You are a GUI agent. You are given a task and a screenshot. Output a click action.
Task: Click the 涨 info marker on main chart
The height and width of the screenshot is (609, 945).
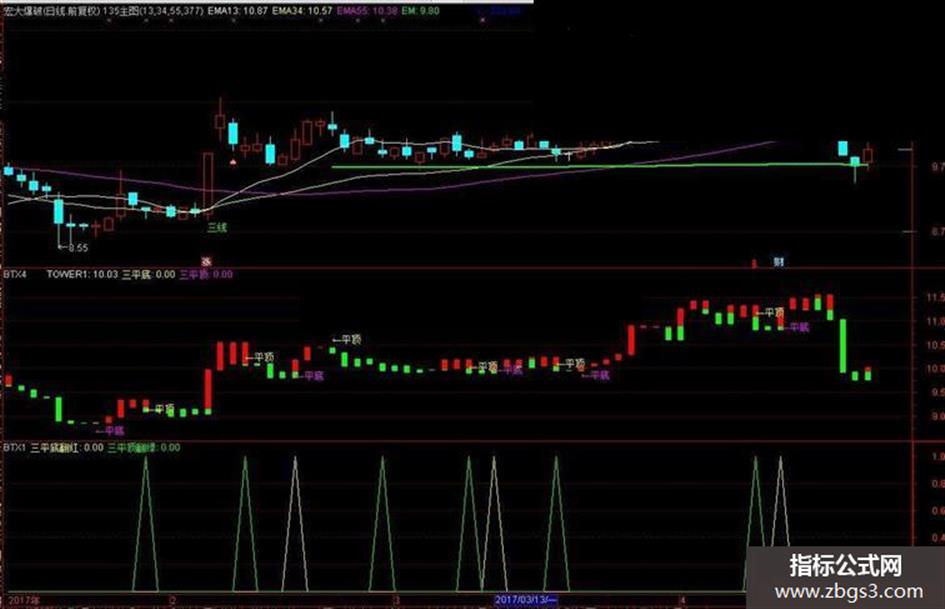pos(206,262)
